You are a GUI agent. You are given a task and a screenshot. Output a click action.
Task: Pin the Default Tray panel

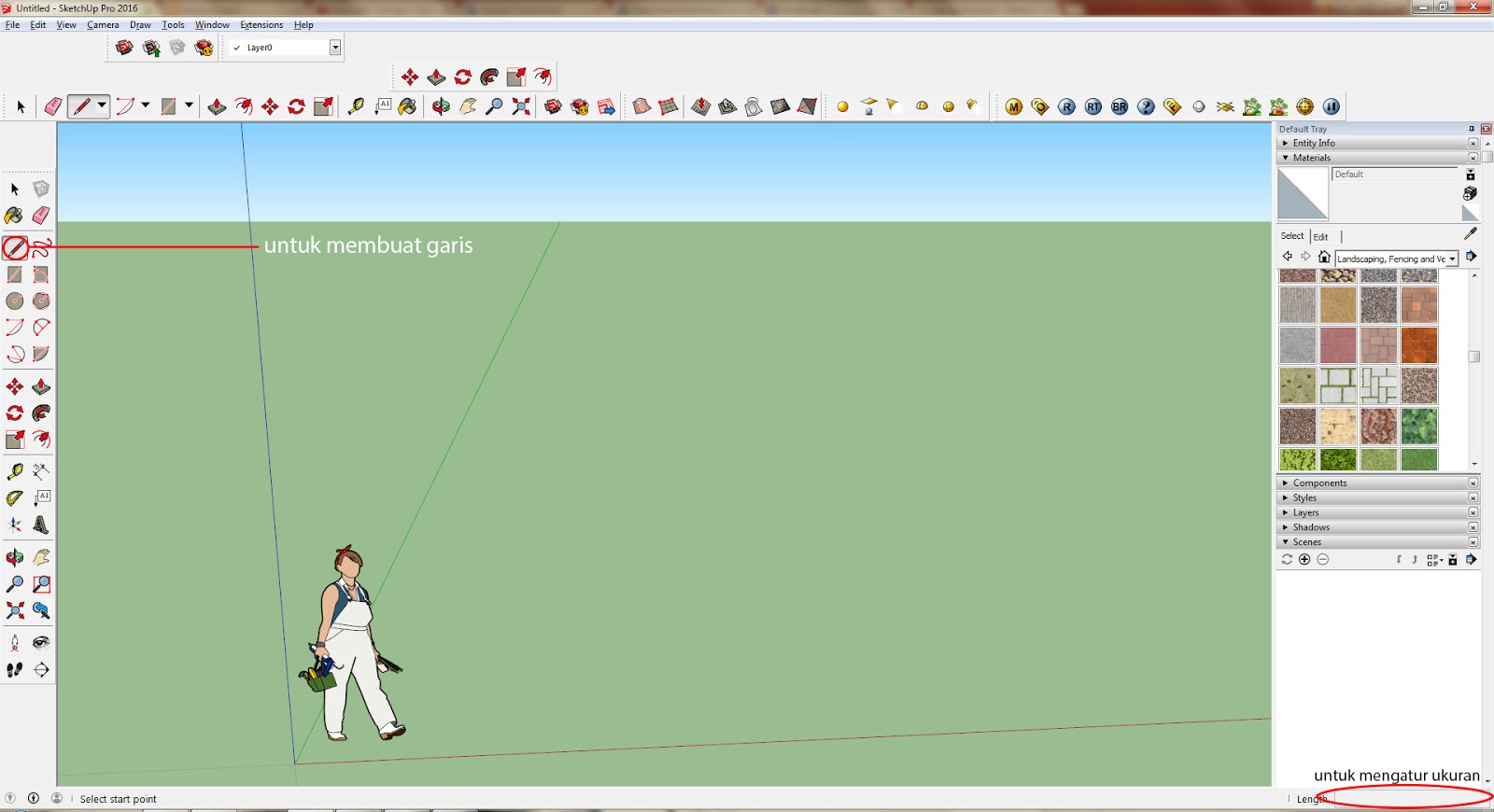coord(1472,129)
